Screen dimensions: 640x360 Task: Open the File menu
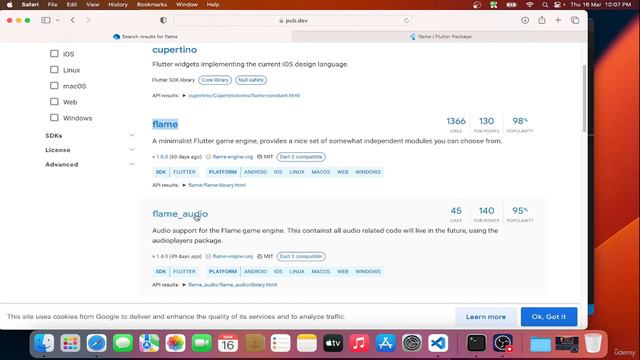(x=52, y=4)
